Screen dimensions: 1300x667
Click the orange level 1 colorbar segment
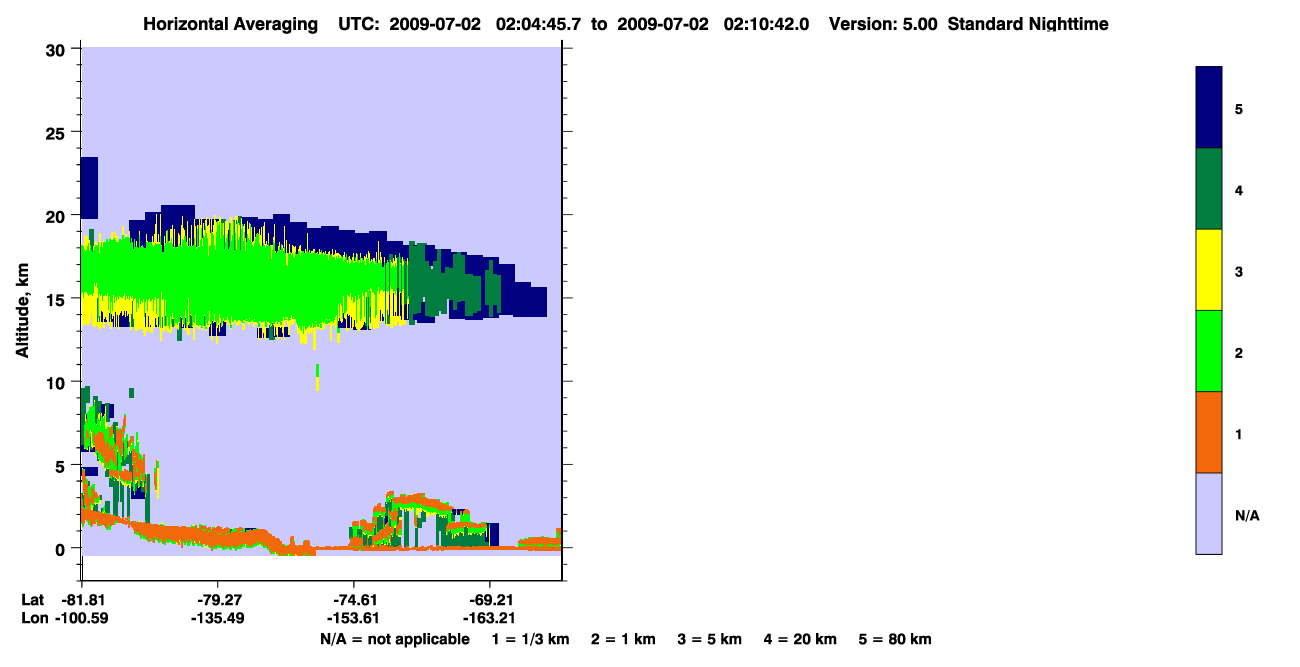pos(1209,432)
